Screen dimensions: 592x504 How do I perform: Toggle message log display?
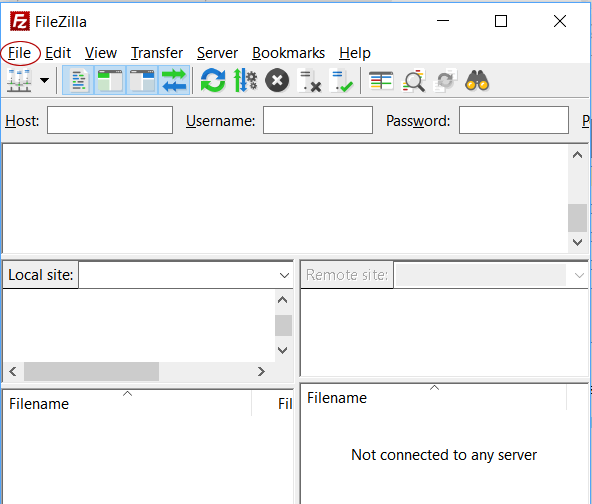[78, 80]
